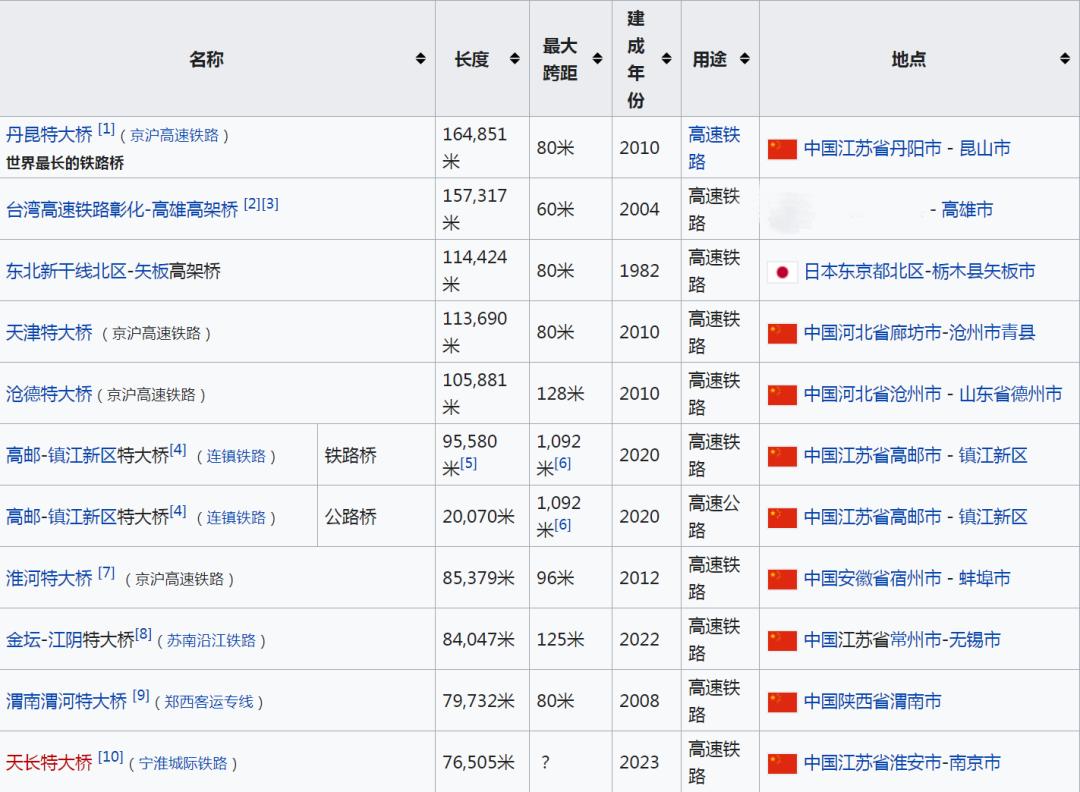
Task: Click the China flag beside 中国安徽省宿州市
Action: (782, 579)
